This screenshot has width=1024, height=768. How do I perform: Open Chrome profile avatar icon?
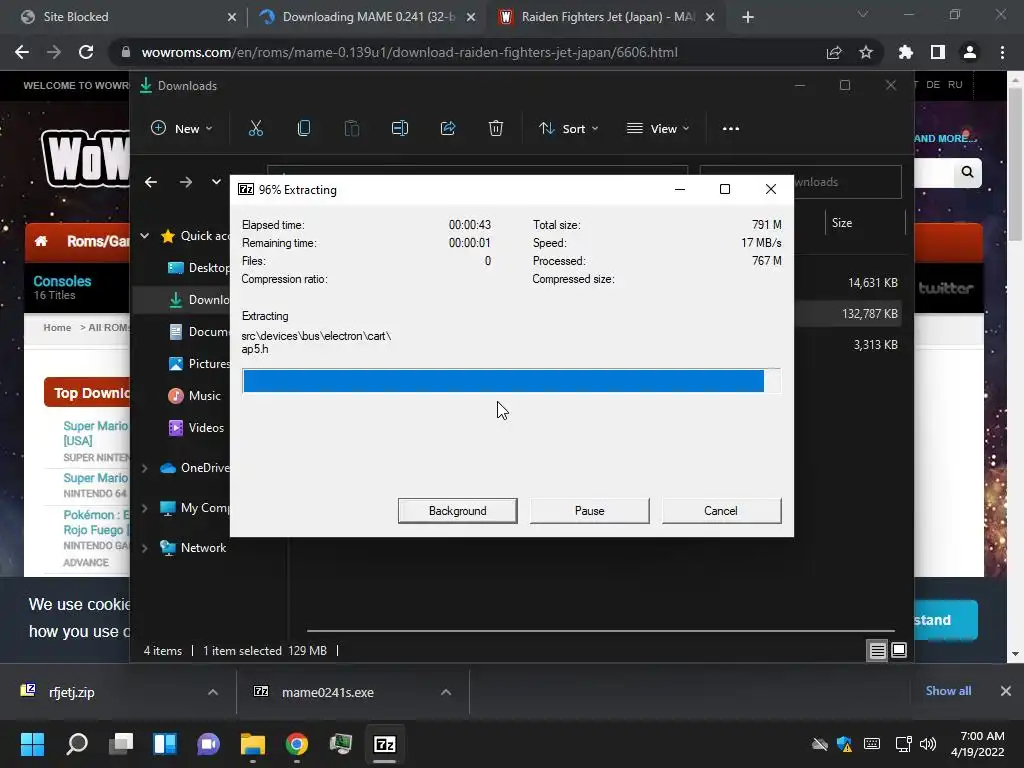click(x=970, y=52)
